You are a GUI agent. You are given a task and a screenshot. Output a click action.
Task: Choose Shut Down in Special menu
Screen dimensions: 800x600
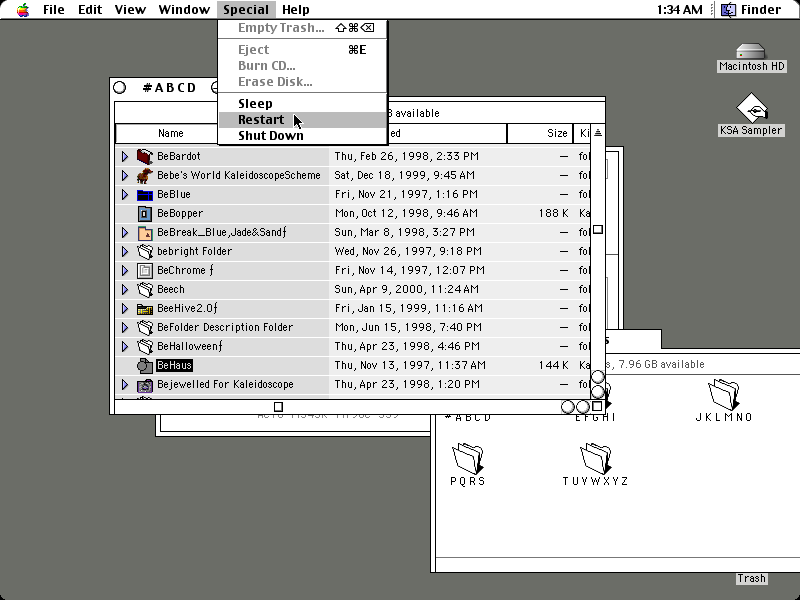(x=302, y=136)
